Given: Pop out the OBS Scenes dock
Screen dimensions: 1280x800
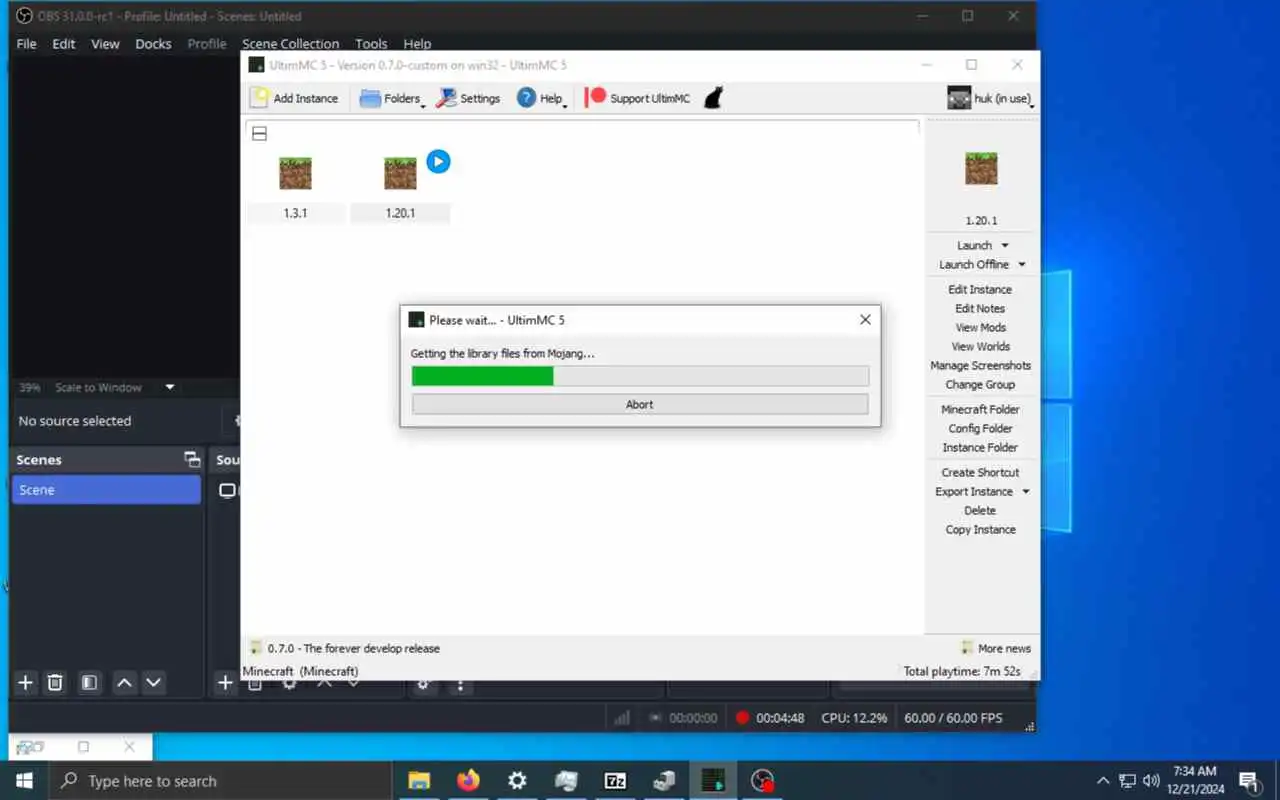Looking at the screenshot, I should pyautogui.click(x=192, y=460).
